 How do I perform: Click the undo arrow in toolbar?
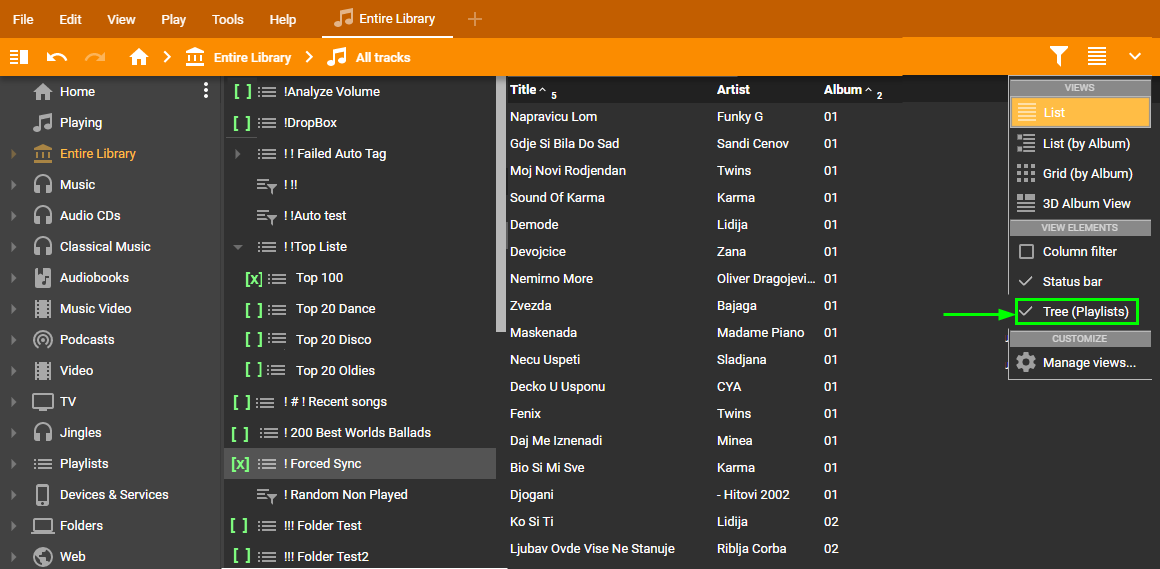tap(57, 57)
